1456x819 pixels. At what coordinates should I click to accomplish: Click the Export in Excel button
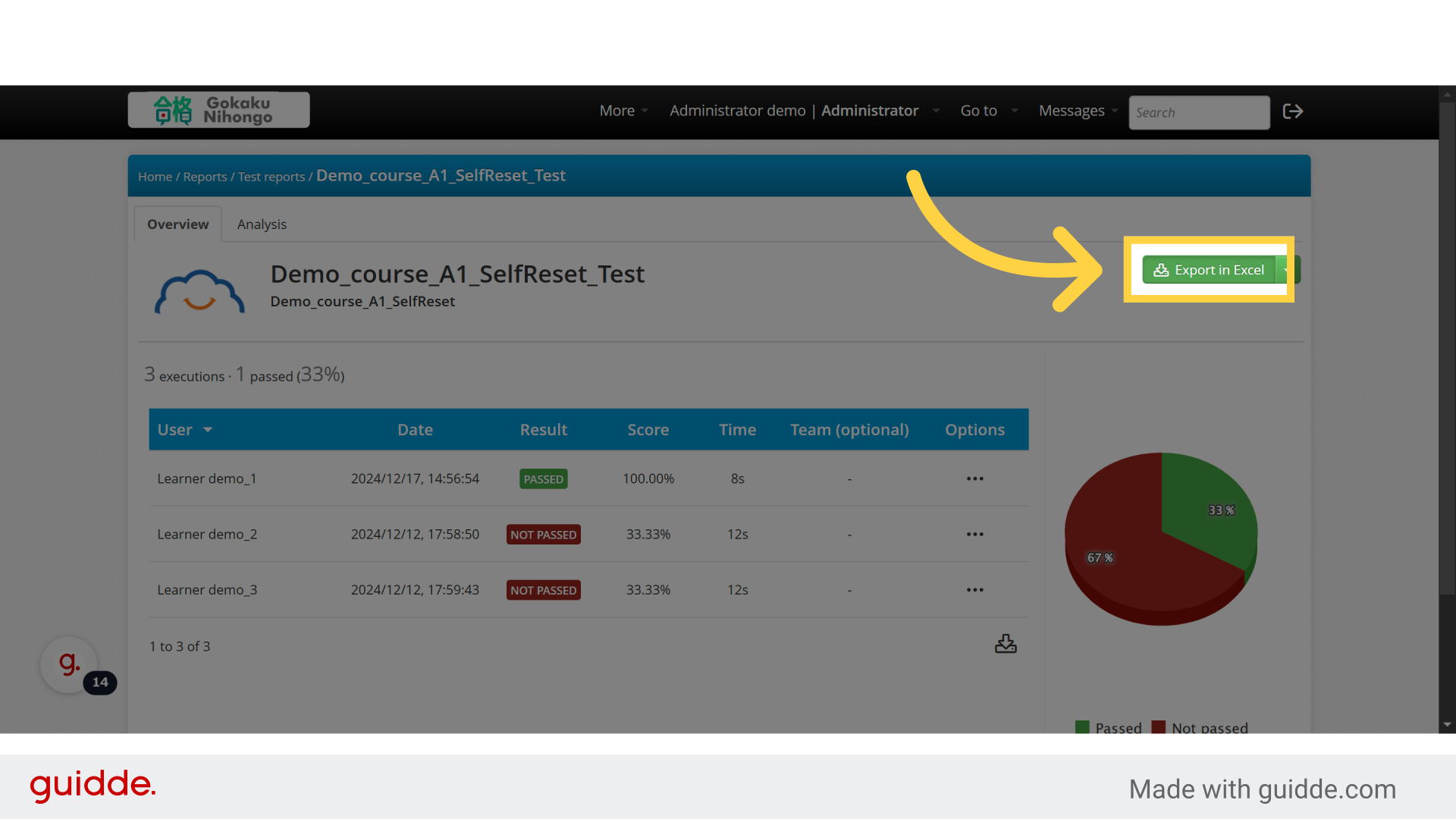click(1209, 270)
